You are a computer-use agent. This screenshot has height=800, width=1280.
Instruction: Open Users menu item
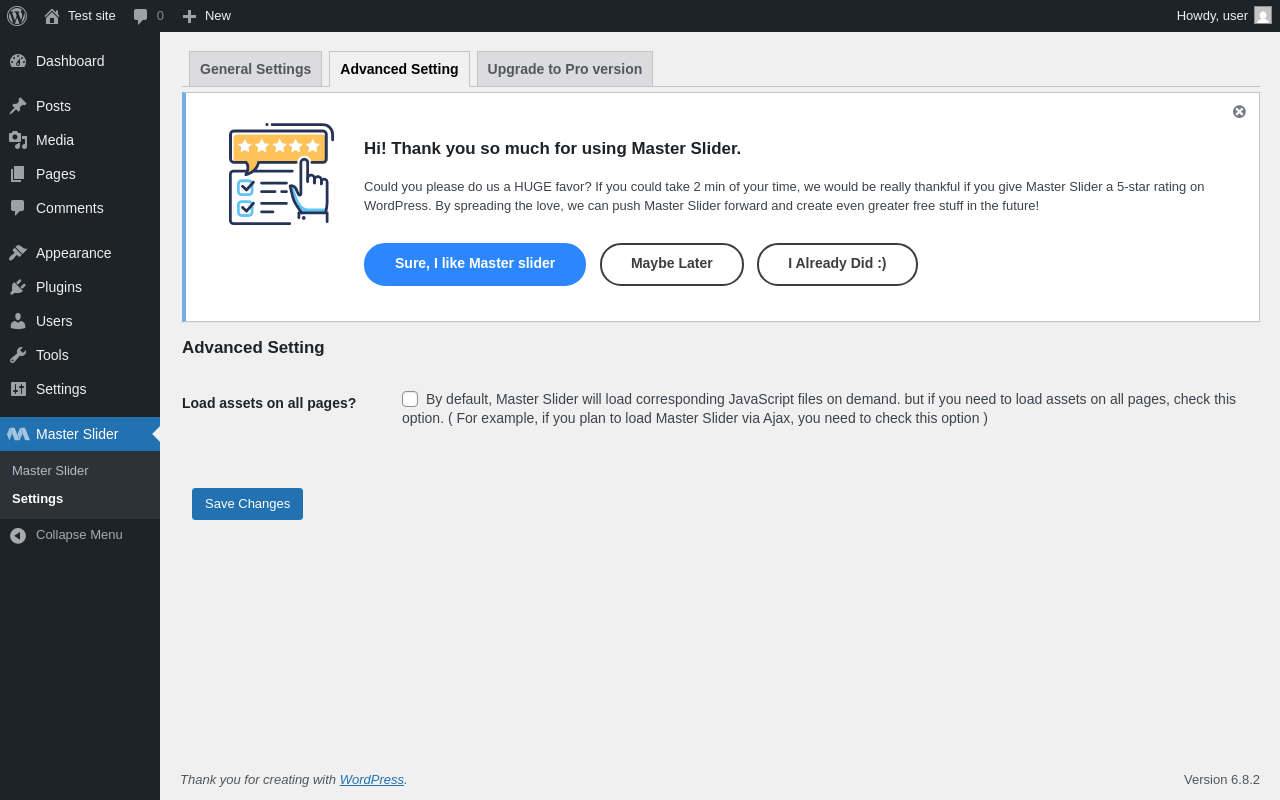point(80,321)
